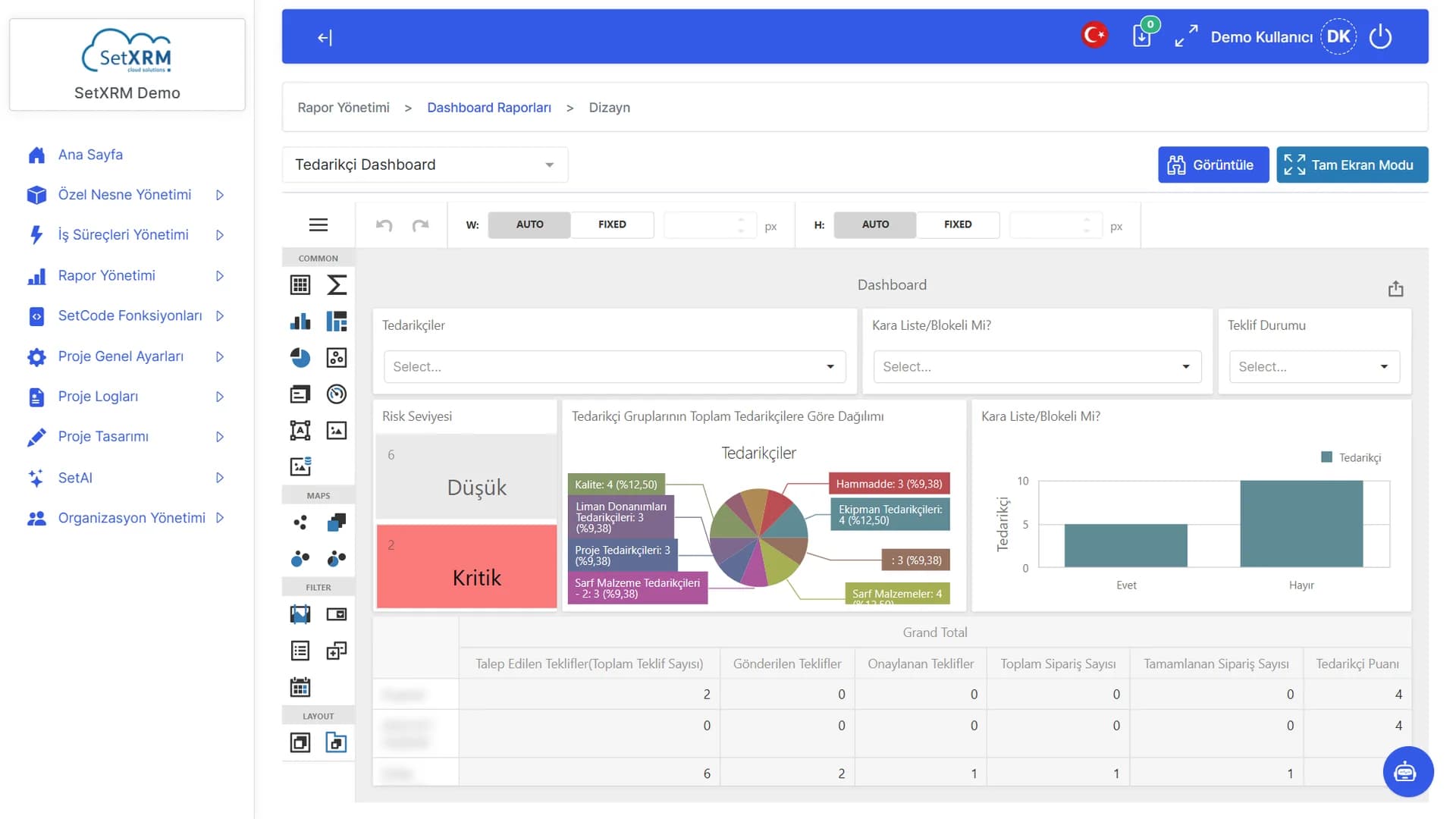Go to Dashboard Raporları breadcrumb

(x=489, y=108)
